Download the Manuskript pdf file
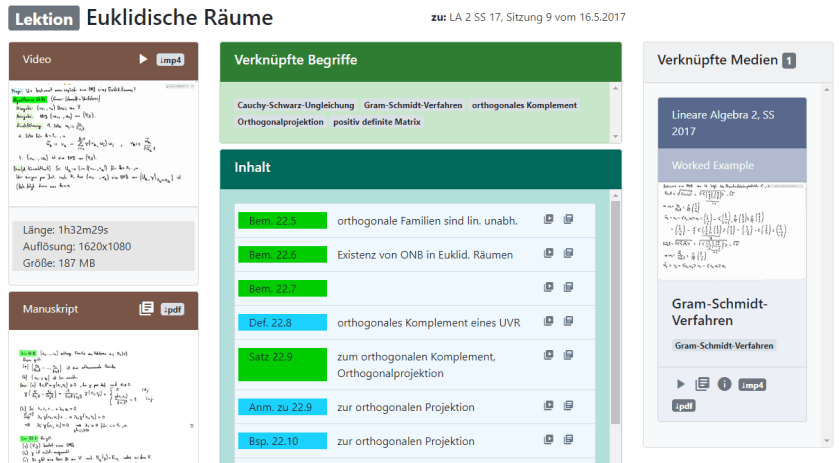 [173, 309]
